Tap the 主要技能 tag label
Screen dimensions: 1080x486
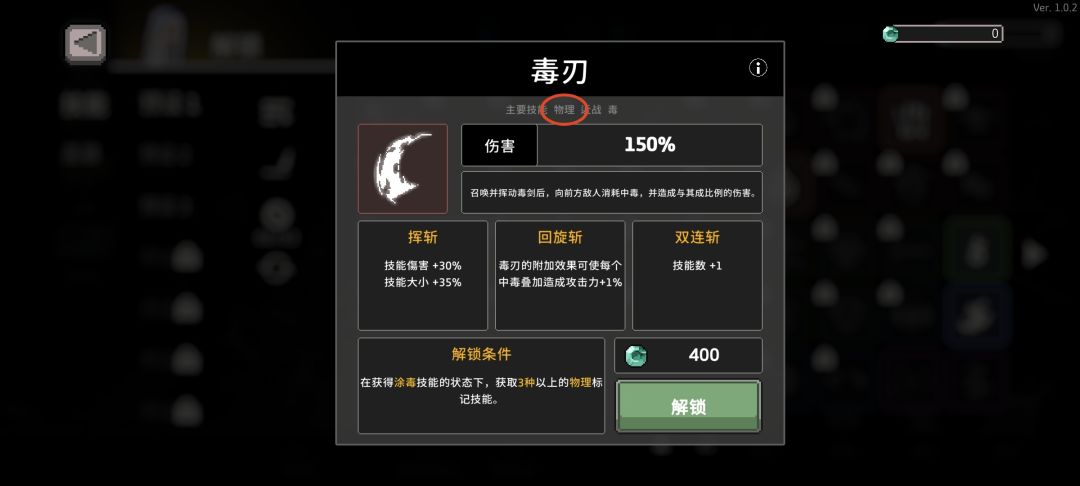(526, 109)
